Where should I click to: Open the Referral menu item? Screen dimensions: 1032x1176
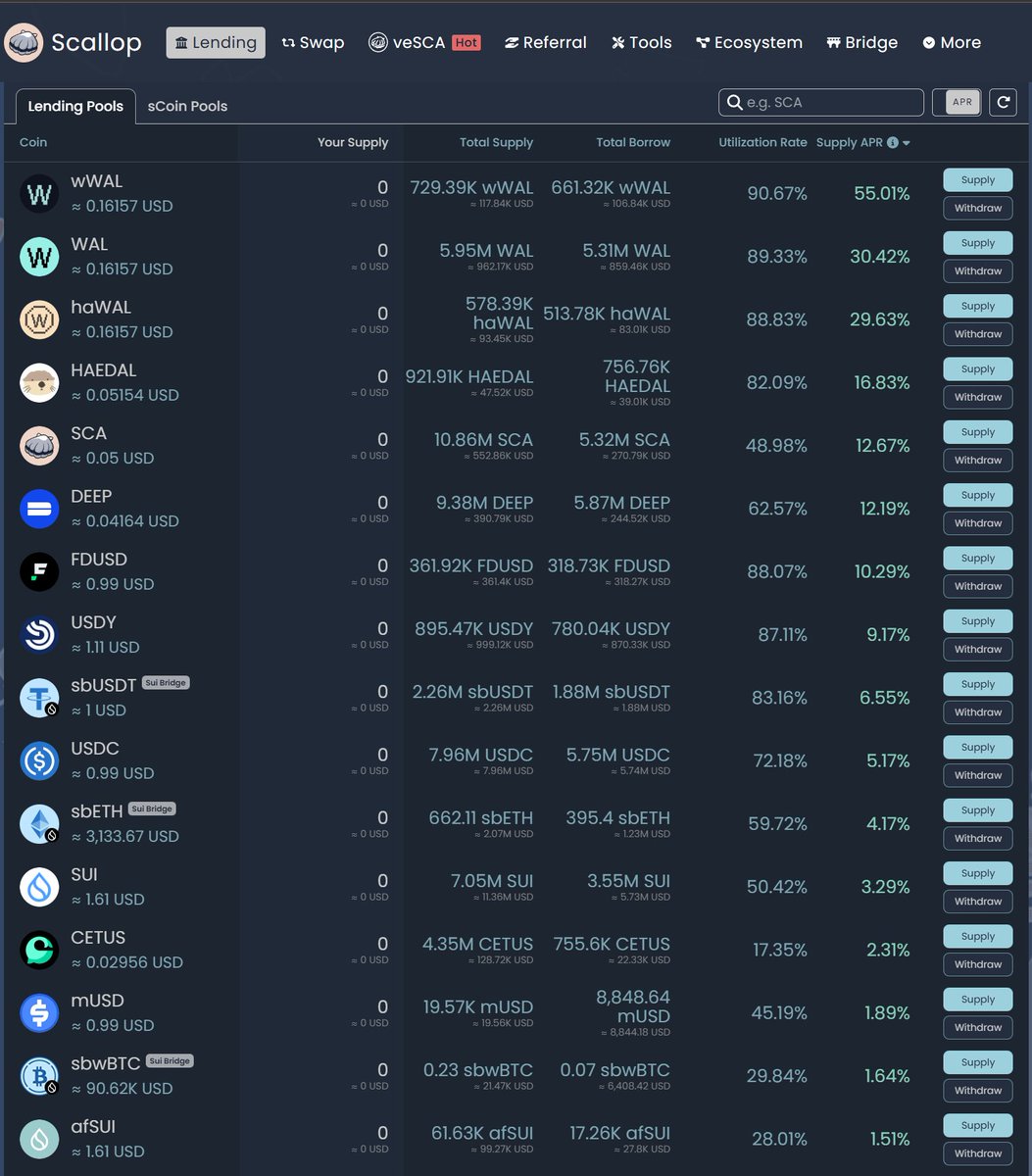pos(545,43)
